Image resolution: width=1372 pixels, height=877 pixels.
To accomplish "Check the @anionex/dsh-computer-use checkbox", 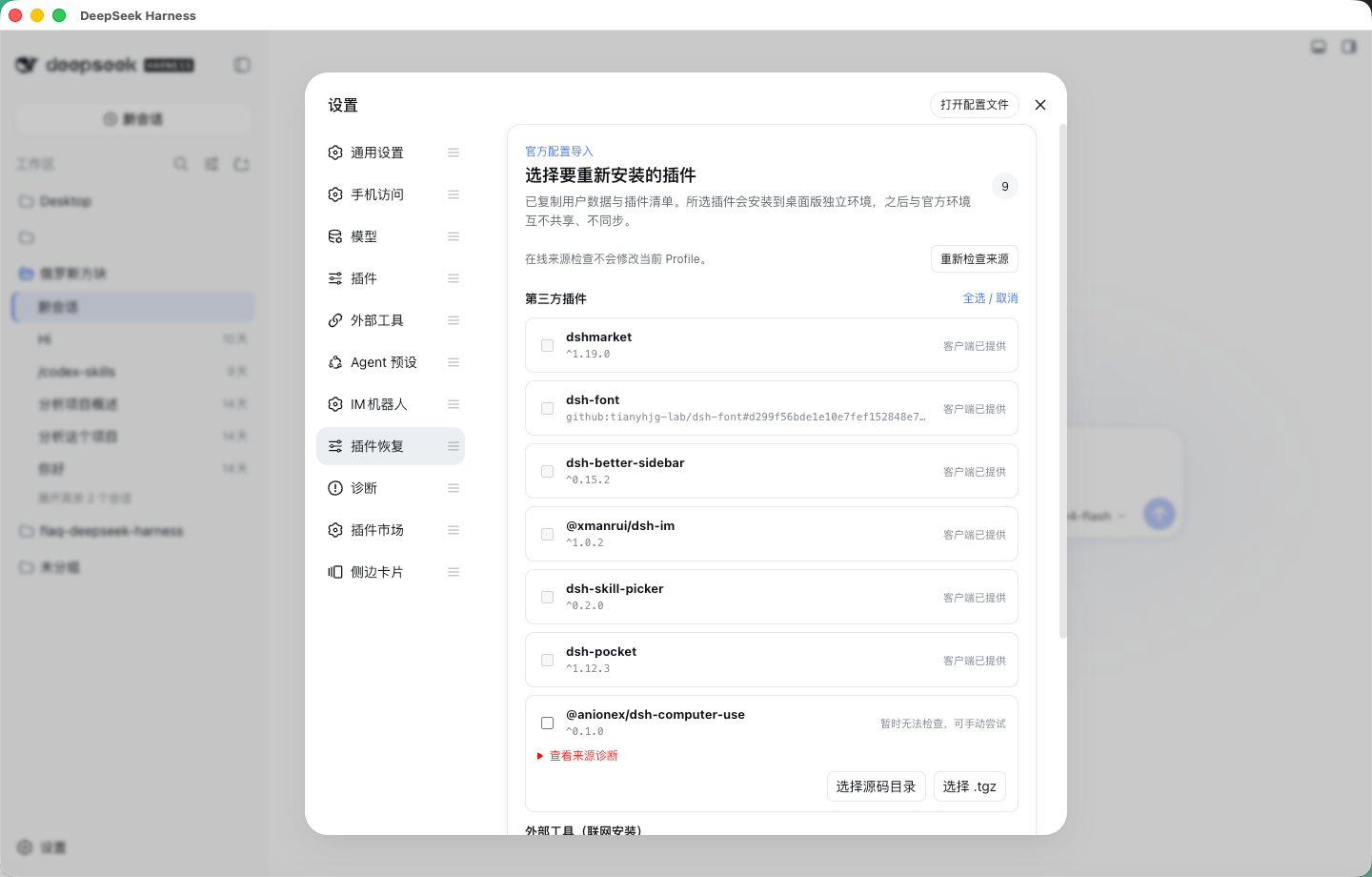I will point(547,723).
